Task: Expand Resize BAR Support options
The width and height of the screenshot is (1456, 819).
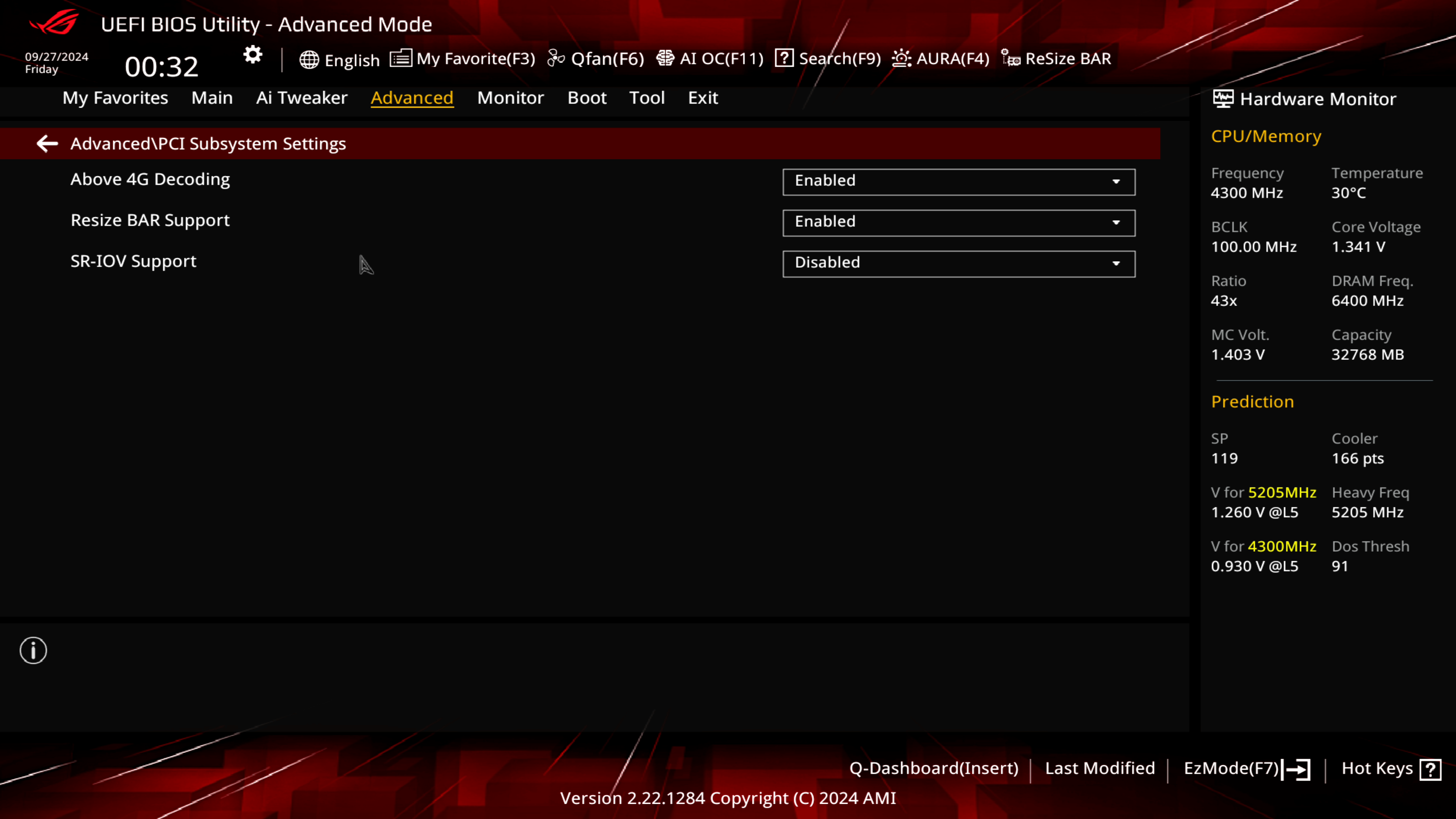Action: (x=1117, y=221)
